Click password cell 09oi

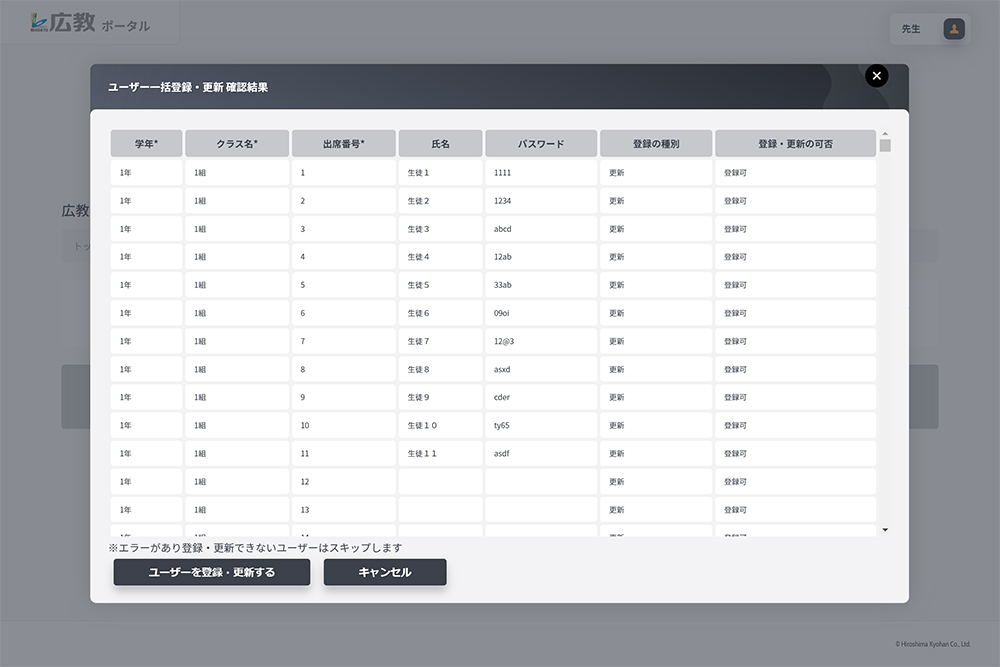pyautogui.click(x=541, y=313)
